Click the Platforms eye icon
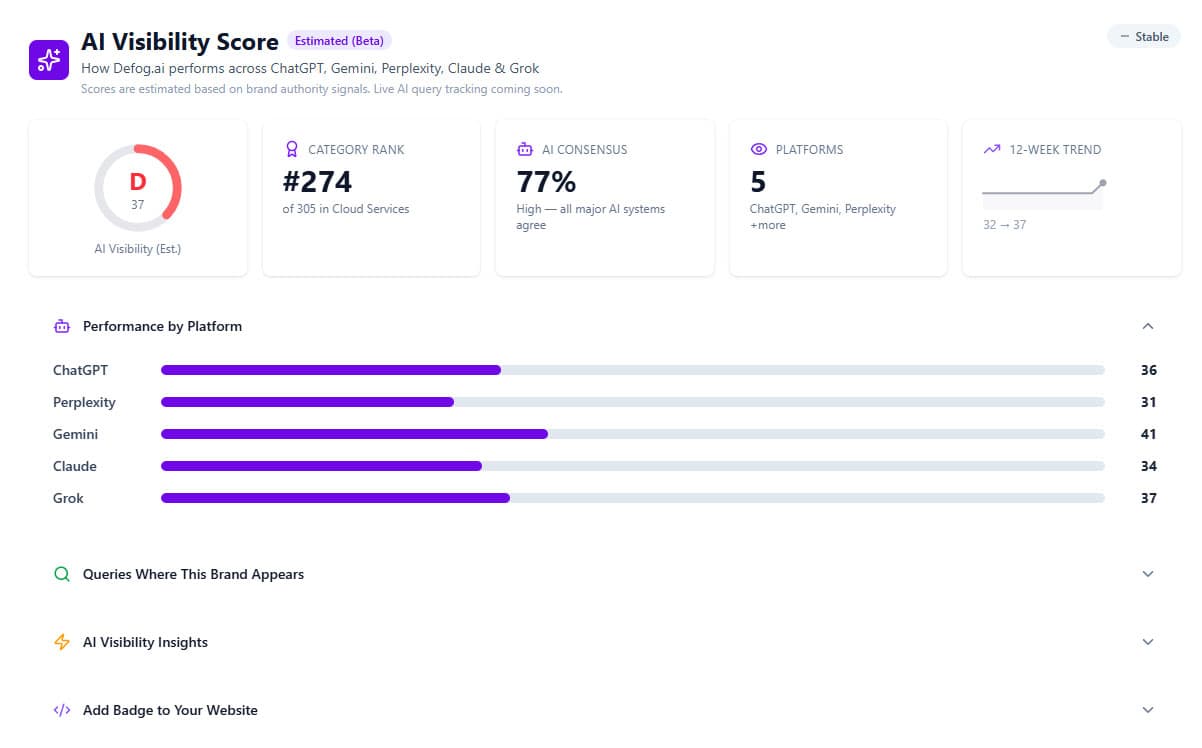This screenshot has height=748, width=1202. coord(759,149)
